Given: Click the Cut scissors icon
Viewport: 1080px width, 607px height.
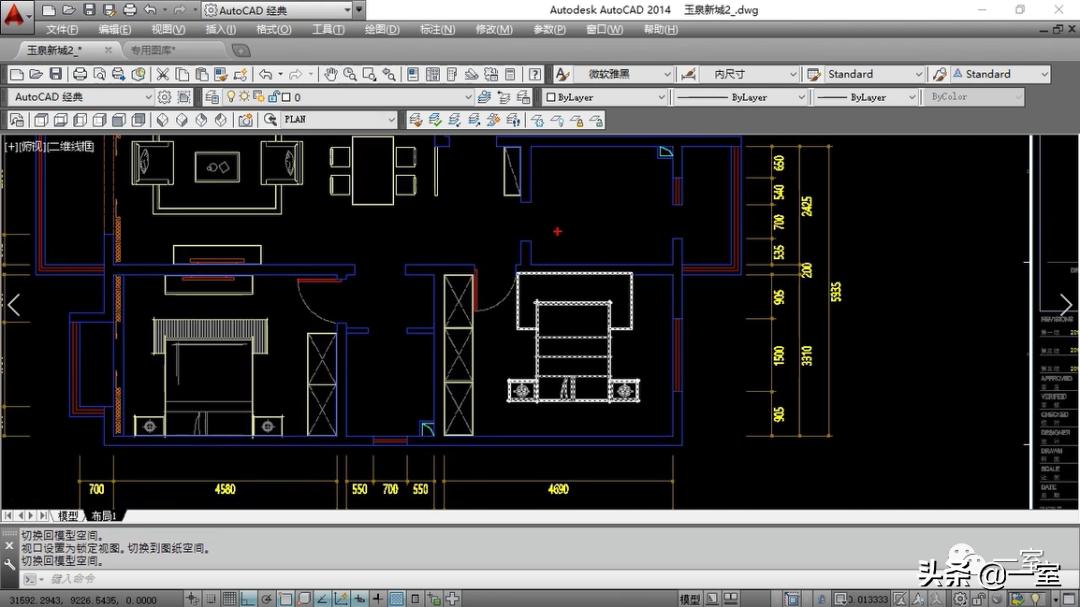Looking at the screenshot, I should tap(163, 74).
